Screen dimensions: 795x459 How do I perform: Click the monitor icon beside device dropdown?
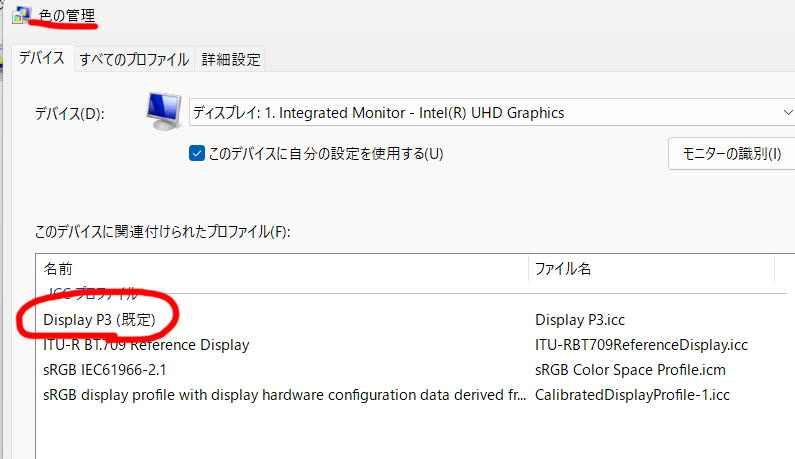tap(164, 111)
